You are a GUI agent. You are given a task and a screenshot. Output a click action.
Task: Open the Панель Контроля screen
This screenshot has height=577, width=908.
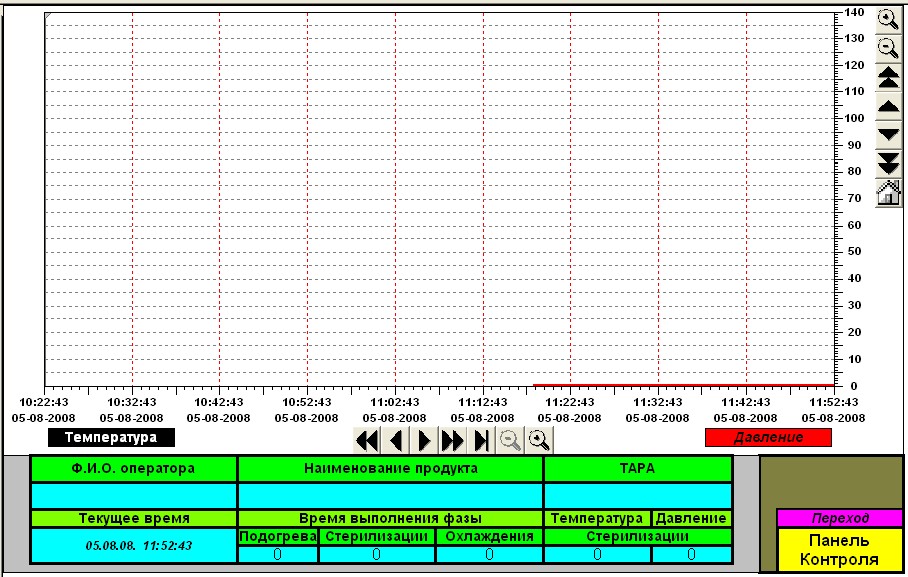(839, 549)
